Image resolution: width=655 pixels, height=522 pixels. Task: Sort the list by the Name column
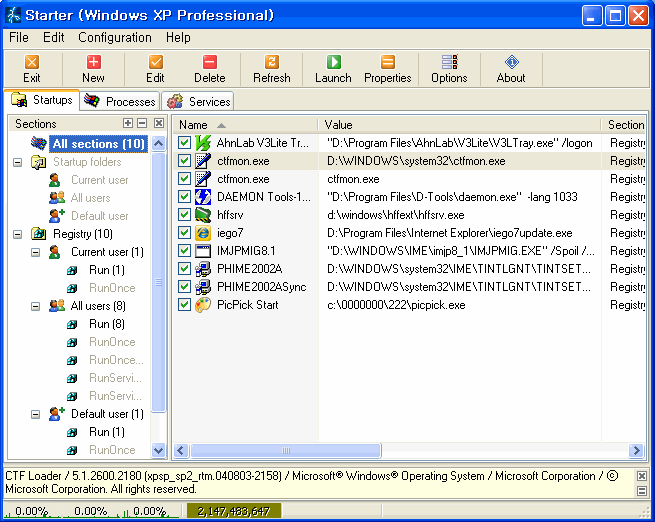(x=246, y=125)
